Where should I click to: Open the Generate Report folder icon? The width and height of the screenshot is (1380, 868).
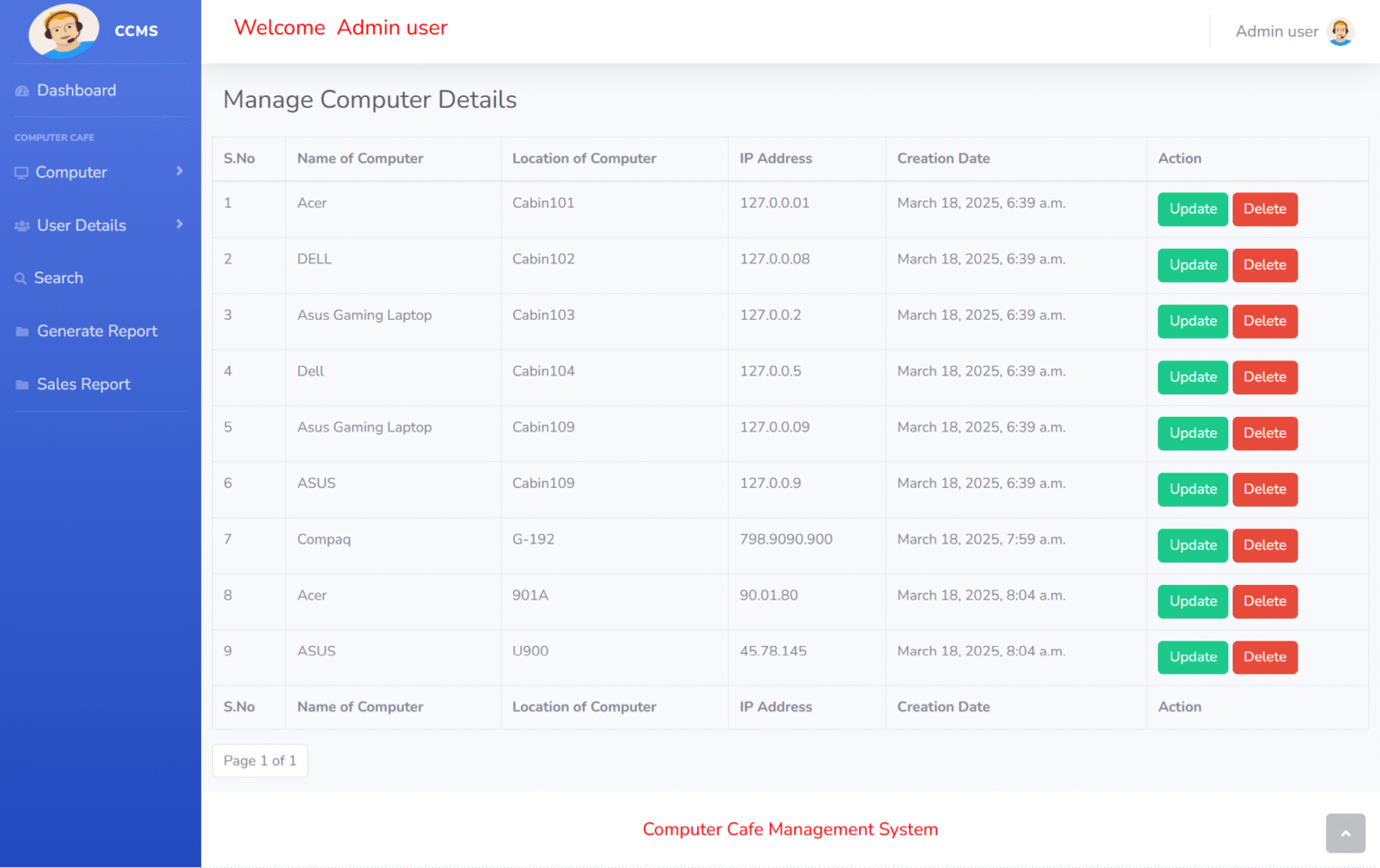click(x=21, y=331)
